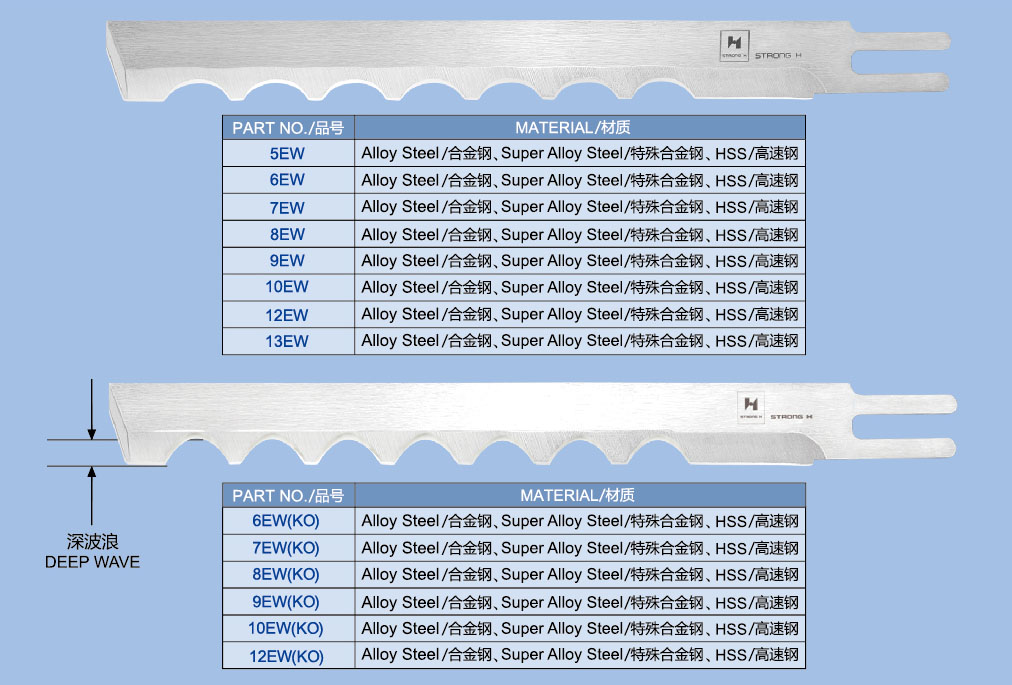Click MATERIAL header in bottom table

(579, 495)
